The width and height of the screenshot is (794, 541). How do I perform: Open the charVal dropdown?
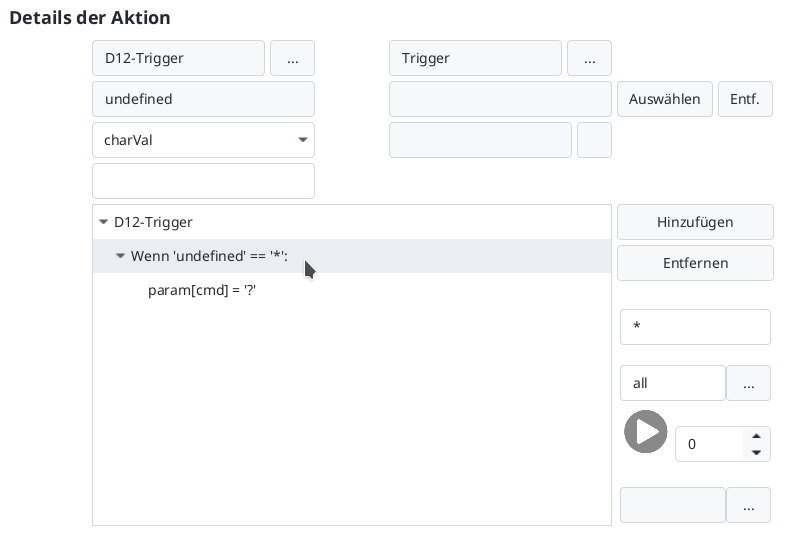(x=203, y=141)
